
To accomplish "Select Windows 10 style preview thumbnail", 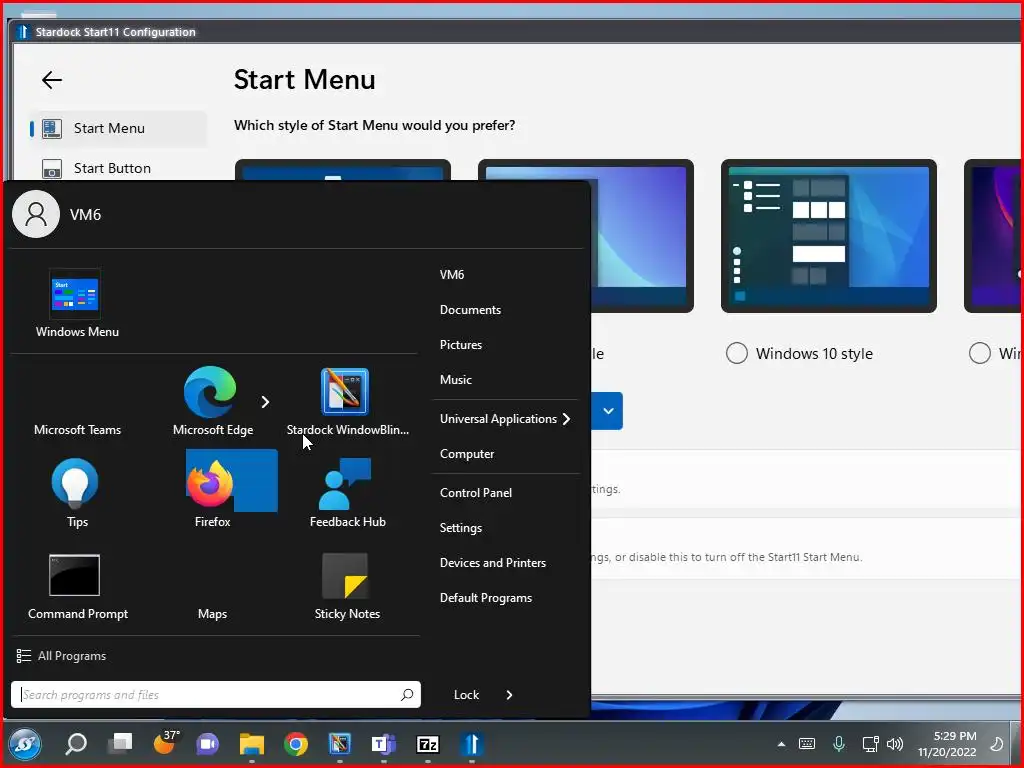I will tap(829, 236).
